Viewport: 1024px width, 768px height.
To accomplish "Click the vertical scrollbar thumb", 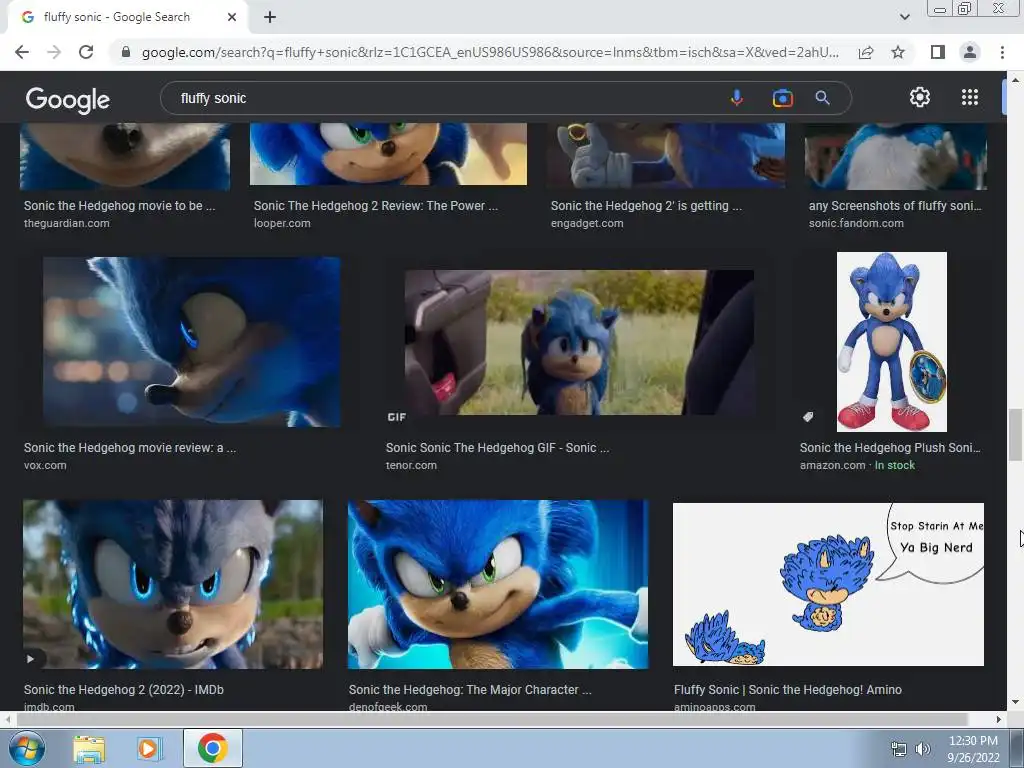I will coord(1015,434).
